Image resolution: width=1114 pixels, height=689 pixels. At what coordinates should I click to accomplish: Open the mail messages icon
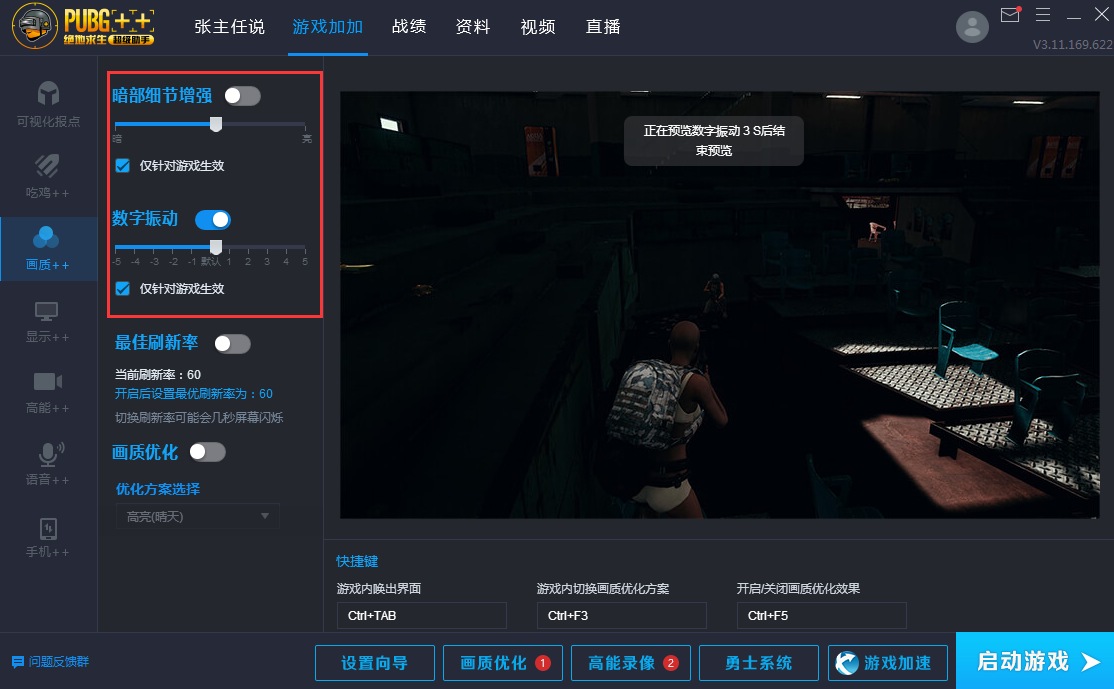tap(1010, 15)
